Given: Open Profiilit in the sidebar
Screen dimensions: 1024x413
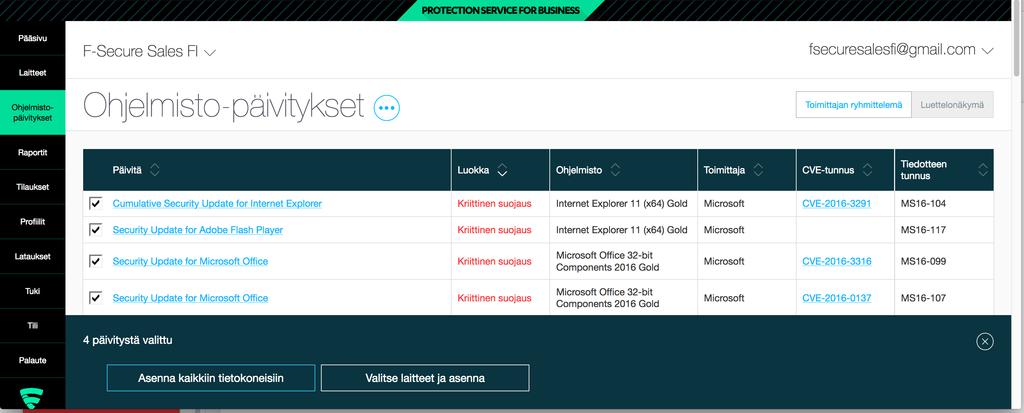Looking at the screenshot, I should click(x=33, y=222).
